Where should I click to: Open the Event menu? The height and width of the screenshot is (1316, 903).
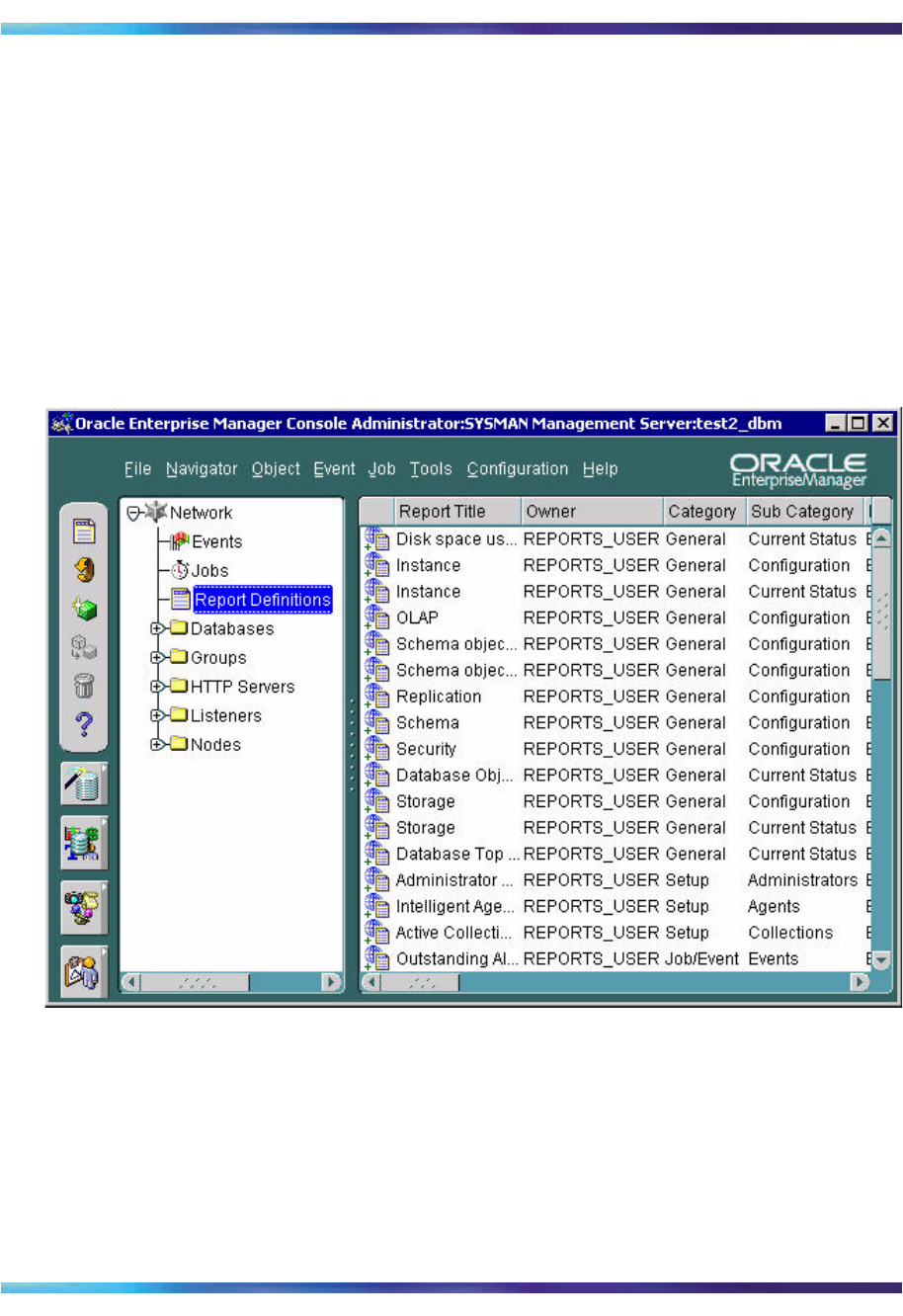coord(334,469)
